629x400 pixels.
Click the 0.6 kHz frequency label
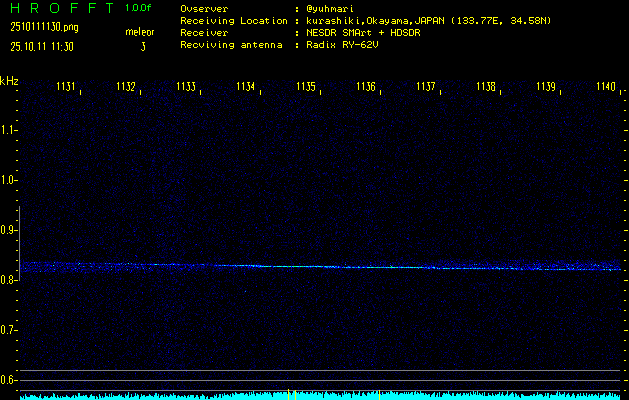[x=9, y=380]
